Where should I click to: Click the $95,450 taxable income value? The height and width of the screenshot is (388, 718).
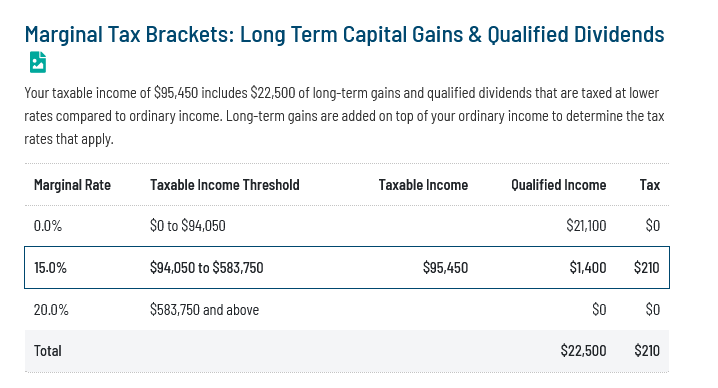445,268
